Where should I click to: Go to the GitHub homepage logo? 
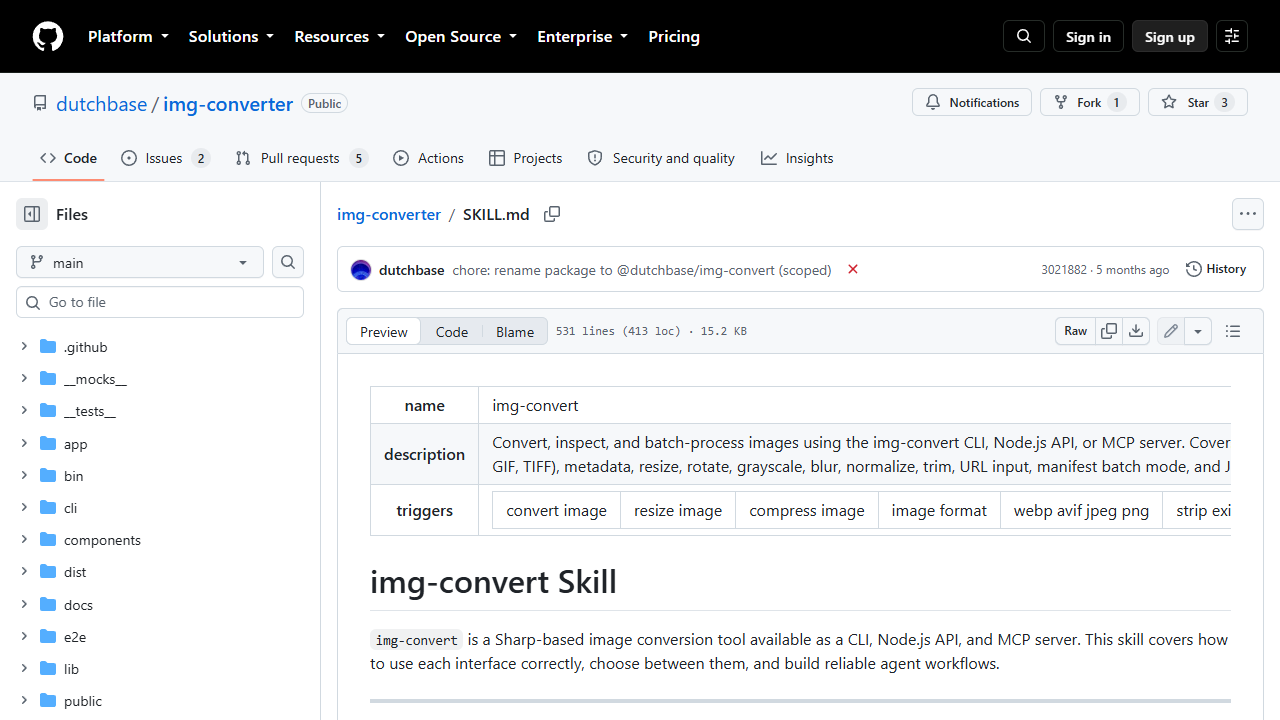[48, 36]
